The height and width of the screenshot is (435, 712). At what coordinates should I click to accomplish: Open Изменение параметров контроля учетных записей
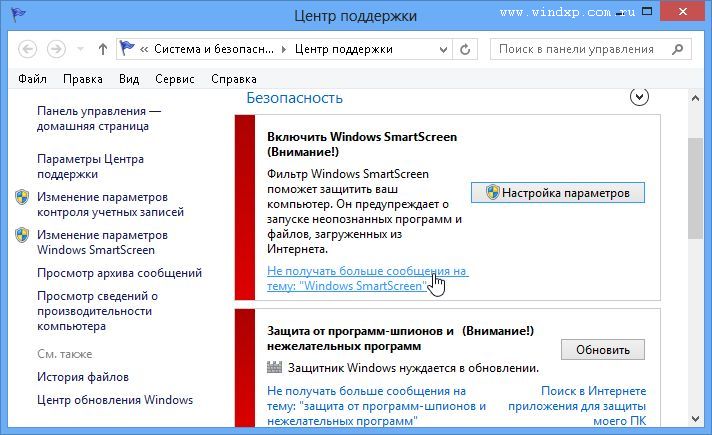coord(110,204)
